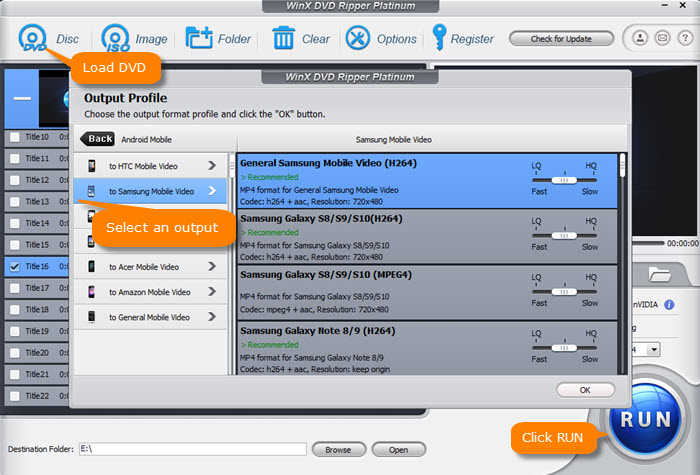The height and width of the screenshot is (475, 700).
Task: Click OK to confirm profile
Action: tap(585, 390)
